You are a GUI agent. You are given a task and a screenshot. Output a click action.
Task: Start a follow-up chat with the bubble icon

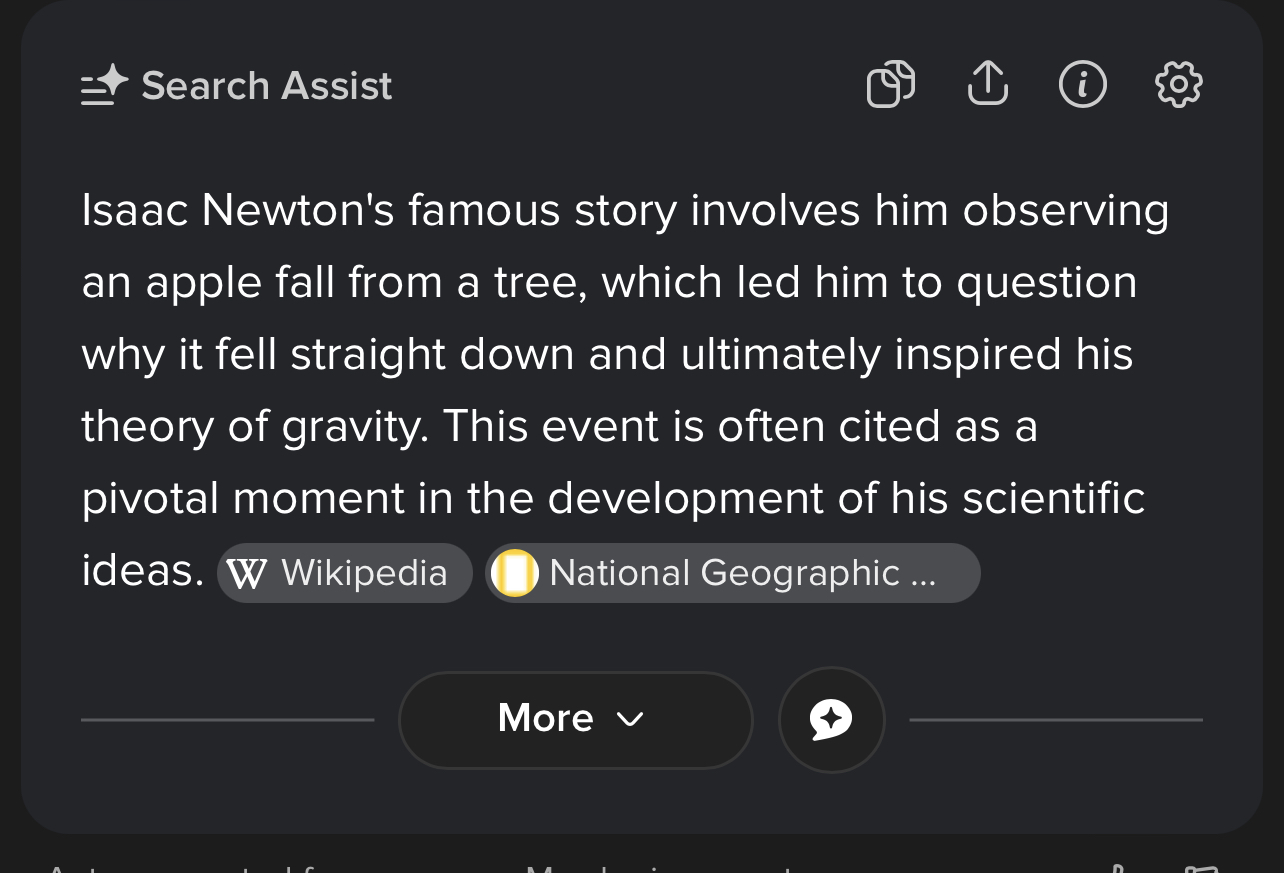pos(831,720)
